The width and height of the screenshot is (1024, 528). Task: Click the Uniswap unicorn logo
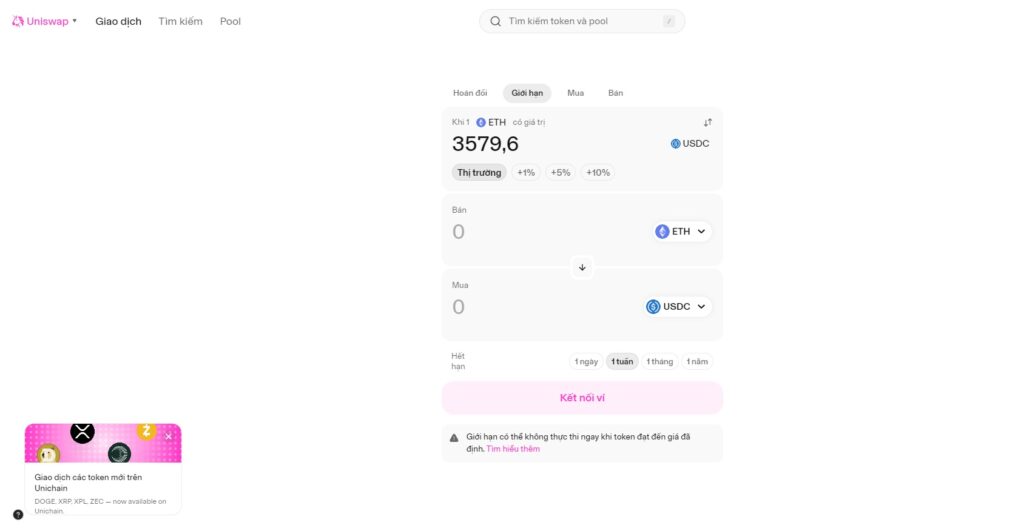[18, 21]
